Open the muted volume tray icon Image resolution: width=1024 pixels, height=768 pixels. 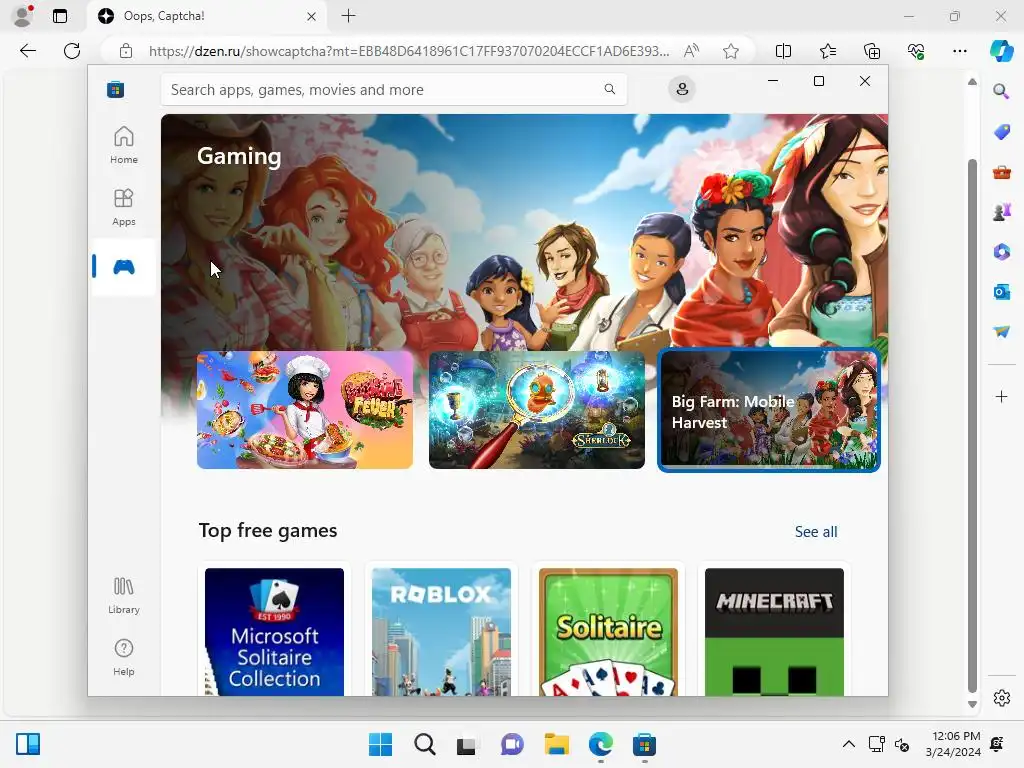click(x=902, y=744)
